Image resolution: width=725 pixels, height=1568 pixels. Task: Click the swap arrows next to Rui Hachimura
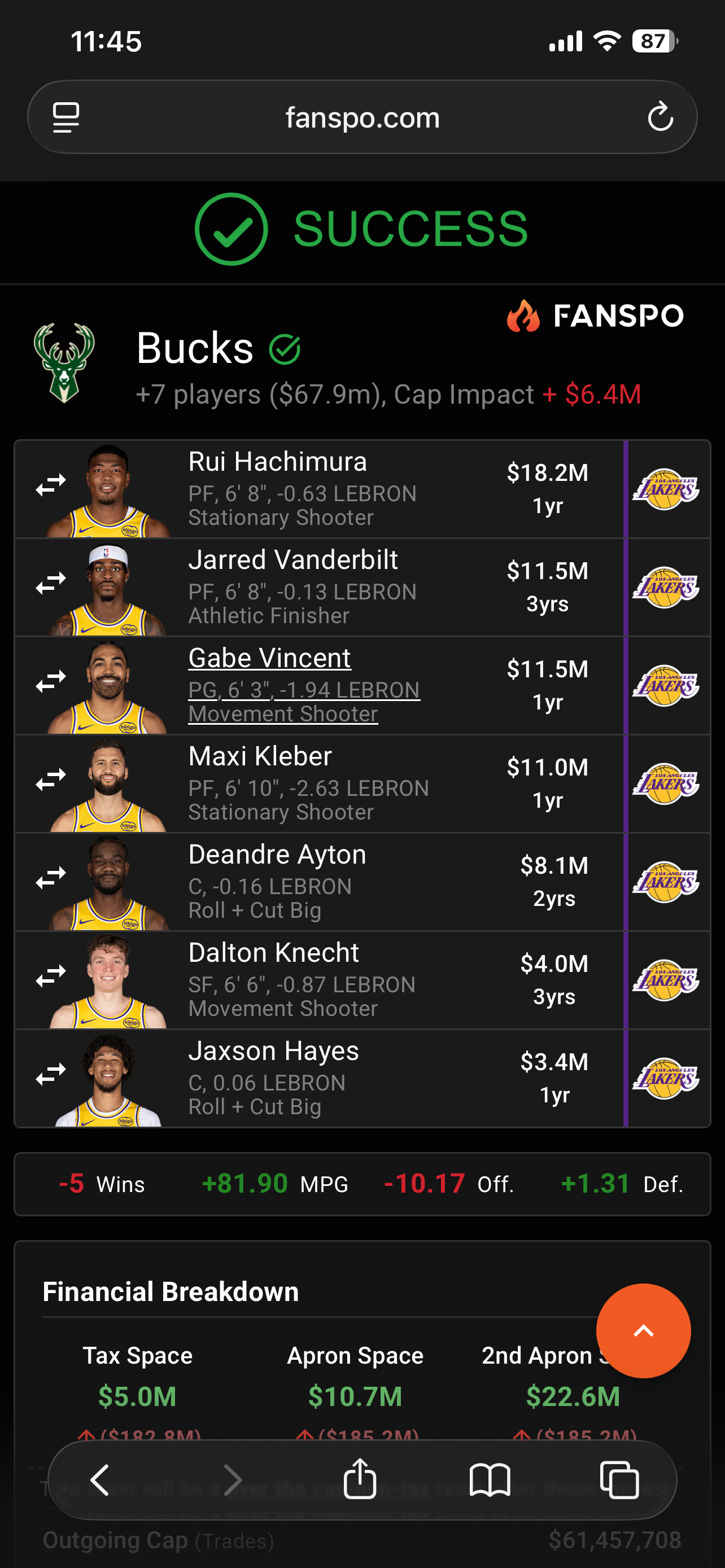coord(51,485)
